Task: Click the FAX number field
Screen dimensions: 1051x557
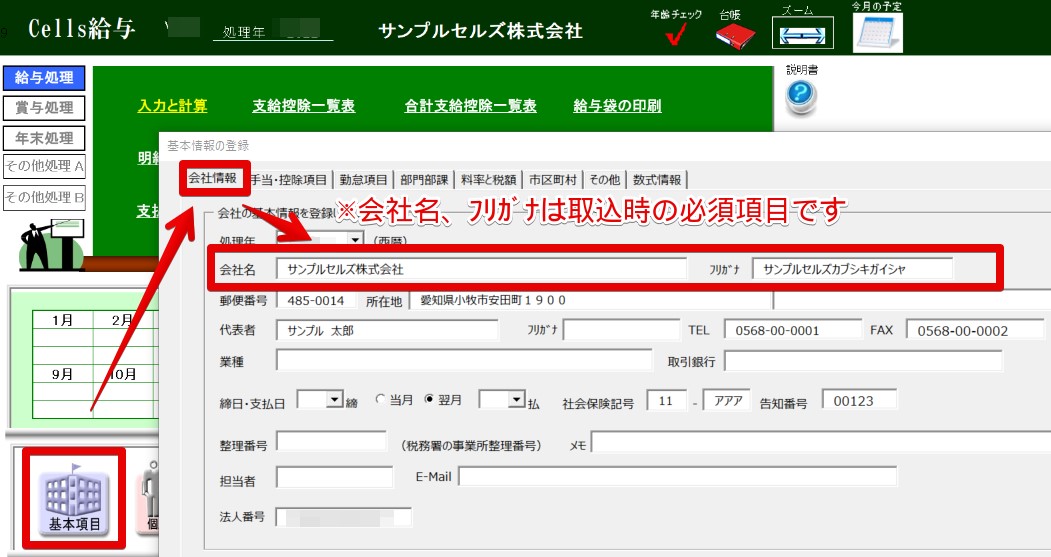Action: pos(975,330)
